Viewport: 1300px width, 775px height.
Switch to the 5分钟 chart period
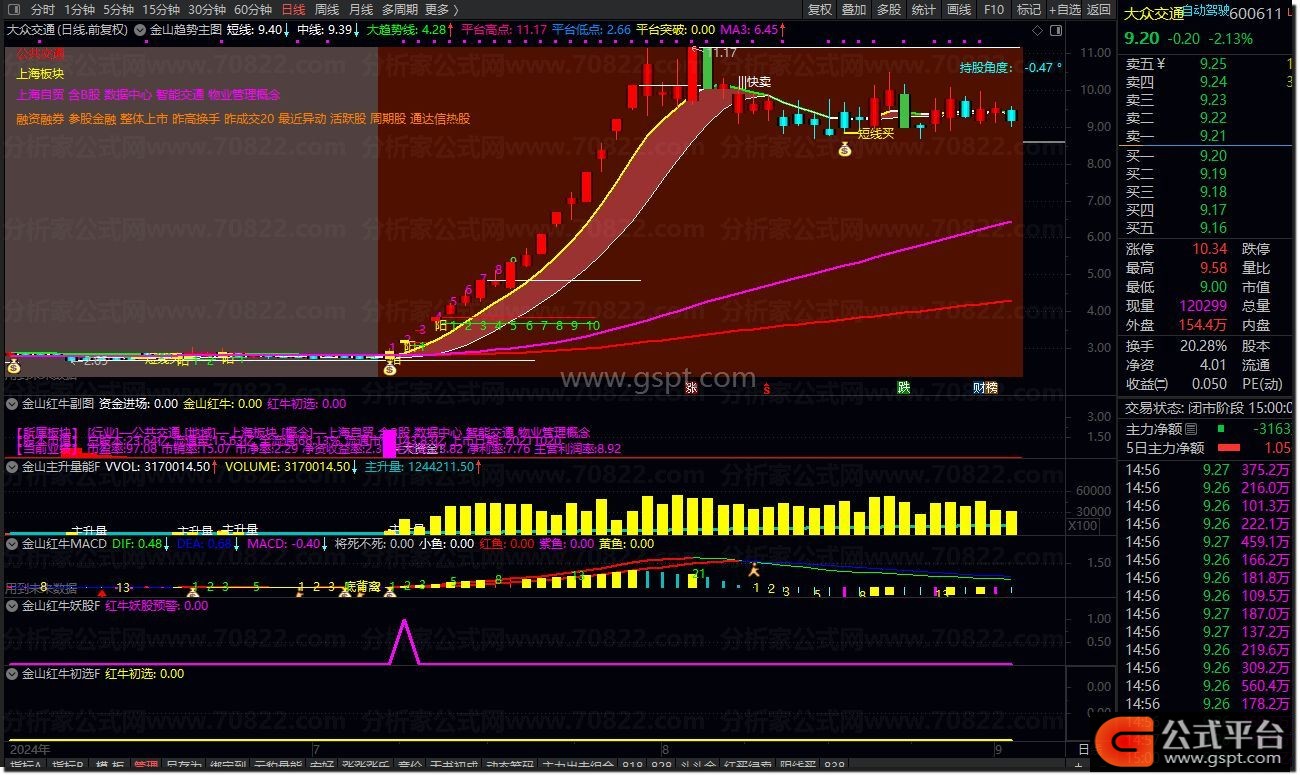(x=119, y=9)
